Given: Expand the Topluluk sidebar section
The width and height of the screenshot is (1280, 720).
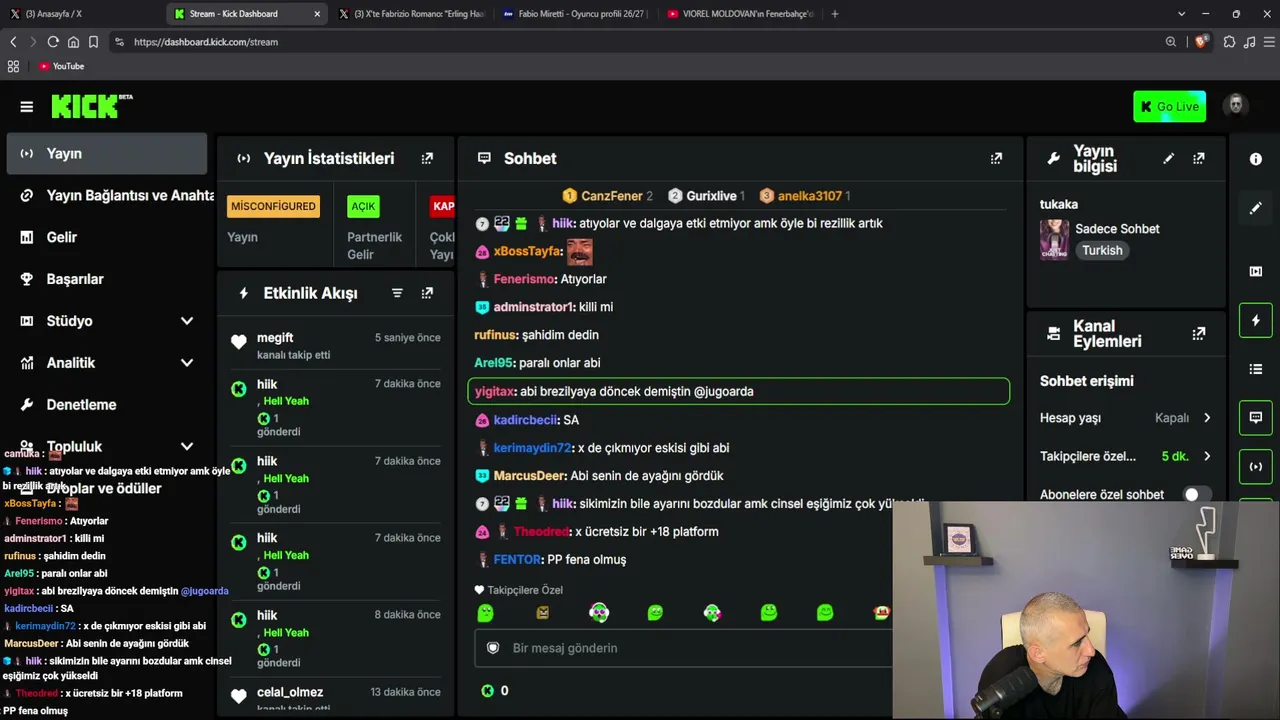Looking at the screenshot, I should coord(186,447).
